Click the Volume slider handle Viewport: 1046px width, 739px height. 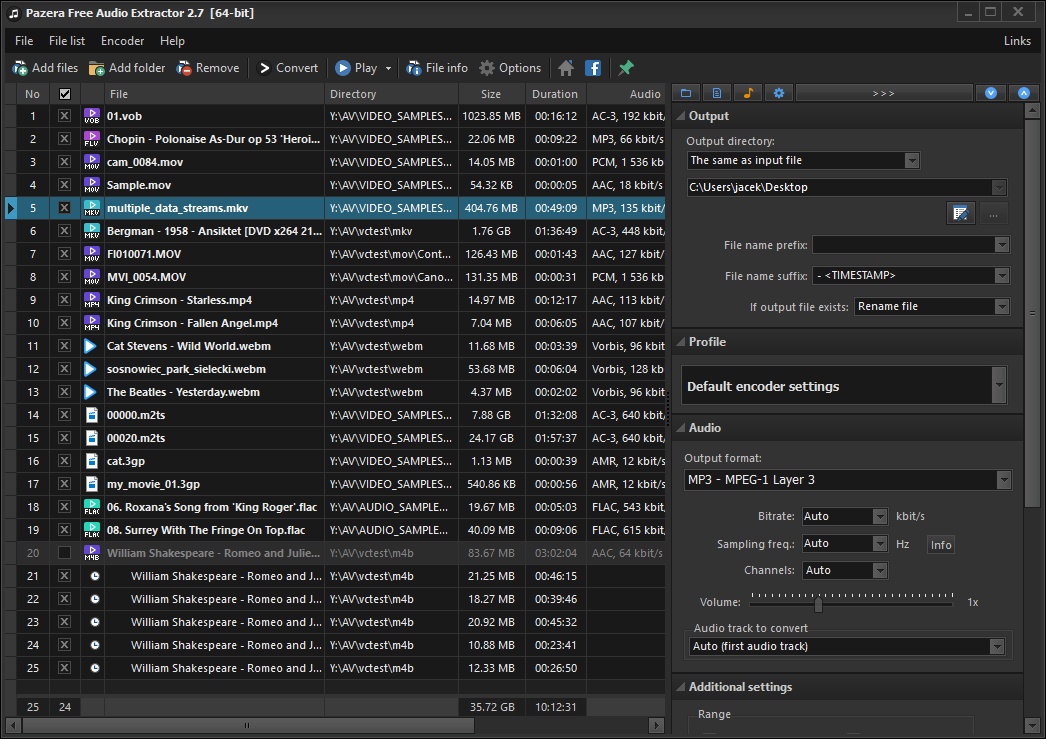(x=818, y=603)
